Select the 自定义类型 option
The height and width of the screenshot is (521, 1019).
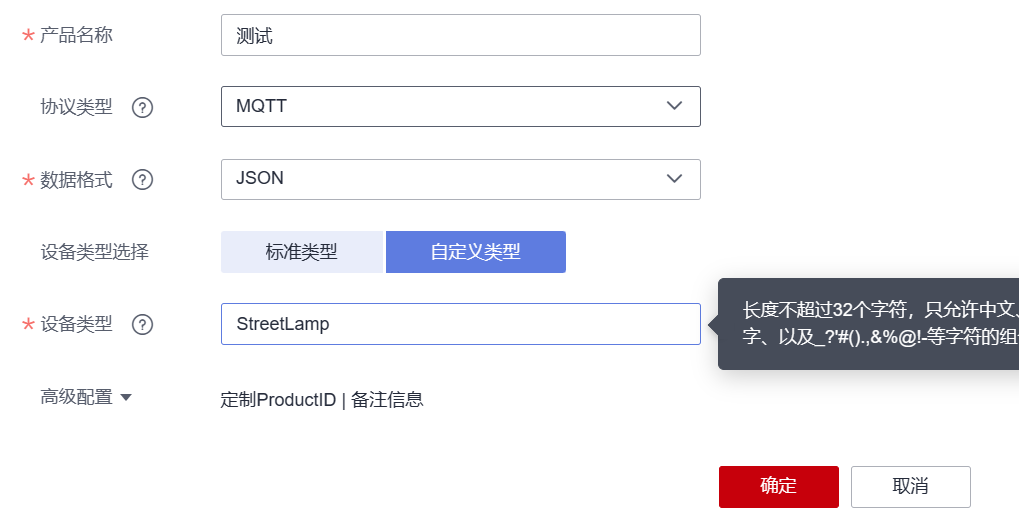point(476,252)
